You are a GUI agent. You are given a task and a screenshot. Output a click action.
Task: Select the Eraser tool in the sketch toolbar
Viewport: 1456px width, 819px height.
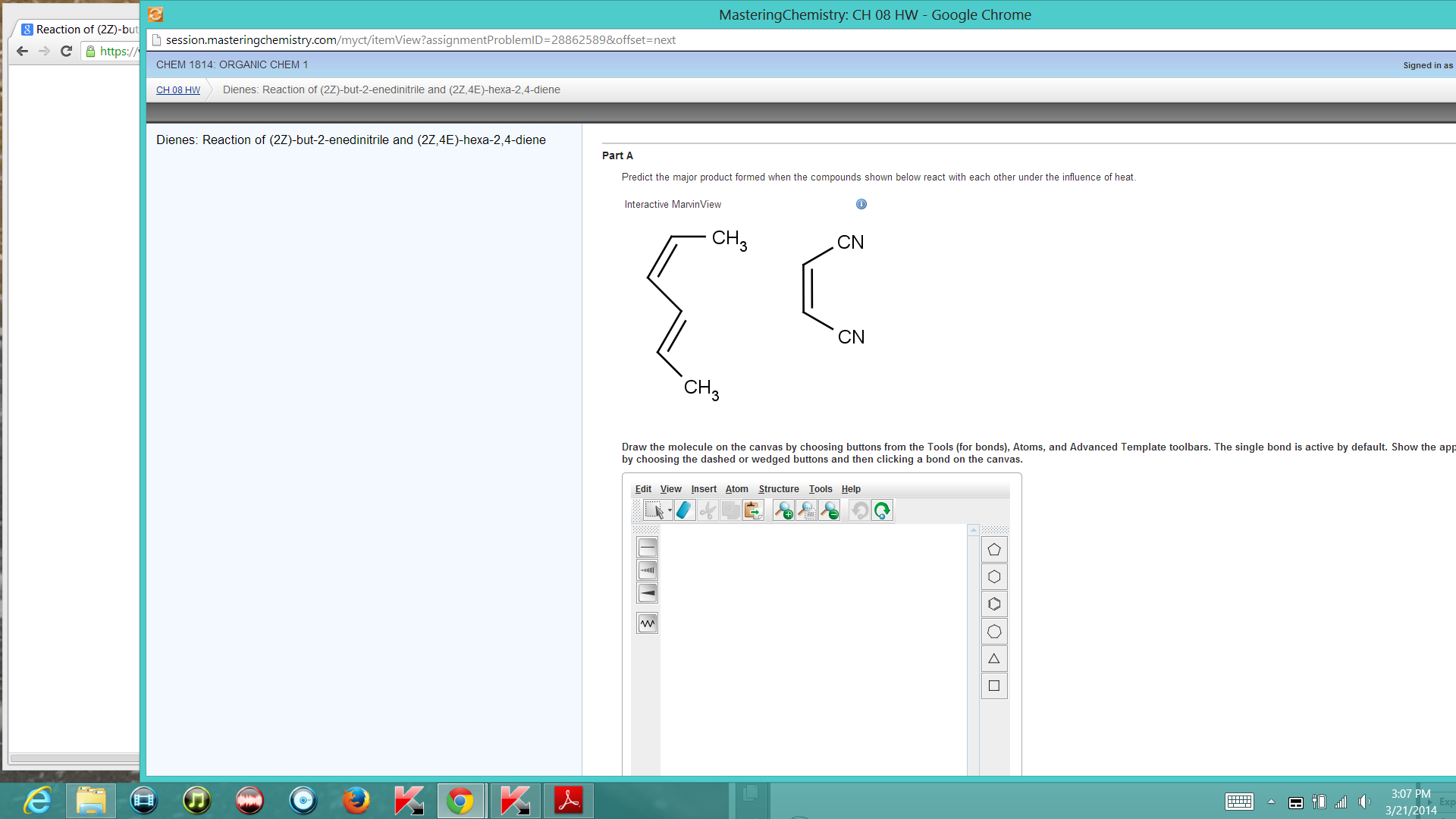684,510
